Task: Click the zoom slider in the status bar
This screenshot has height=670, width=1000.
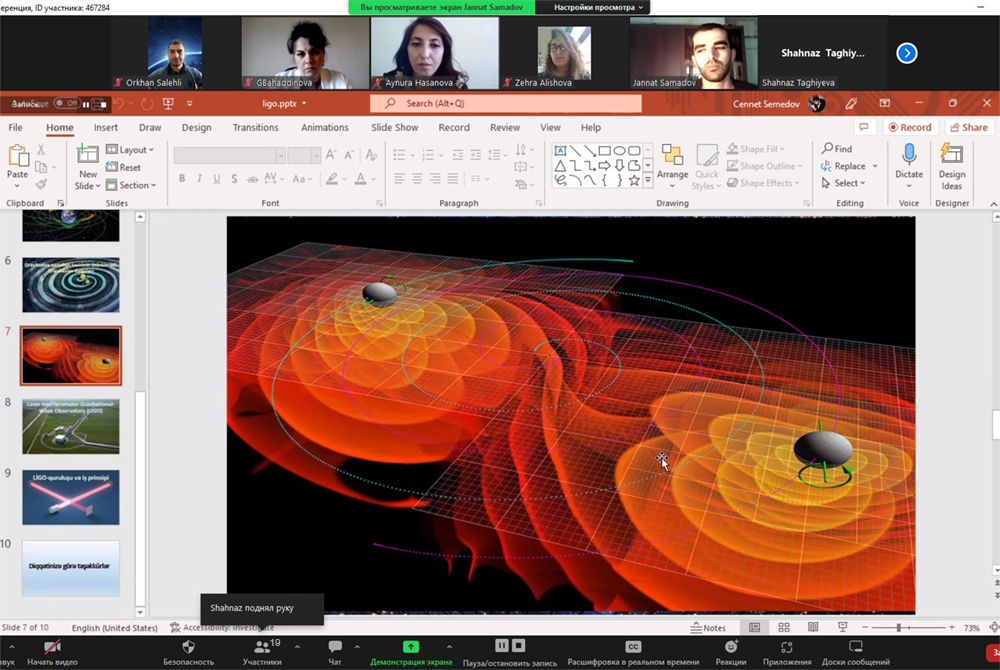Action: pos(899,628)
